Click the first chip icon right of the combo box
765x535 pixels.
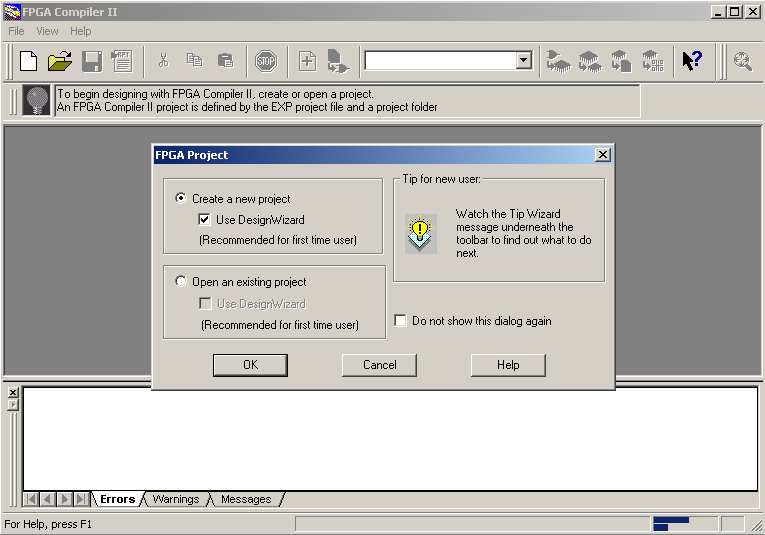558,61
